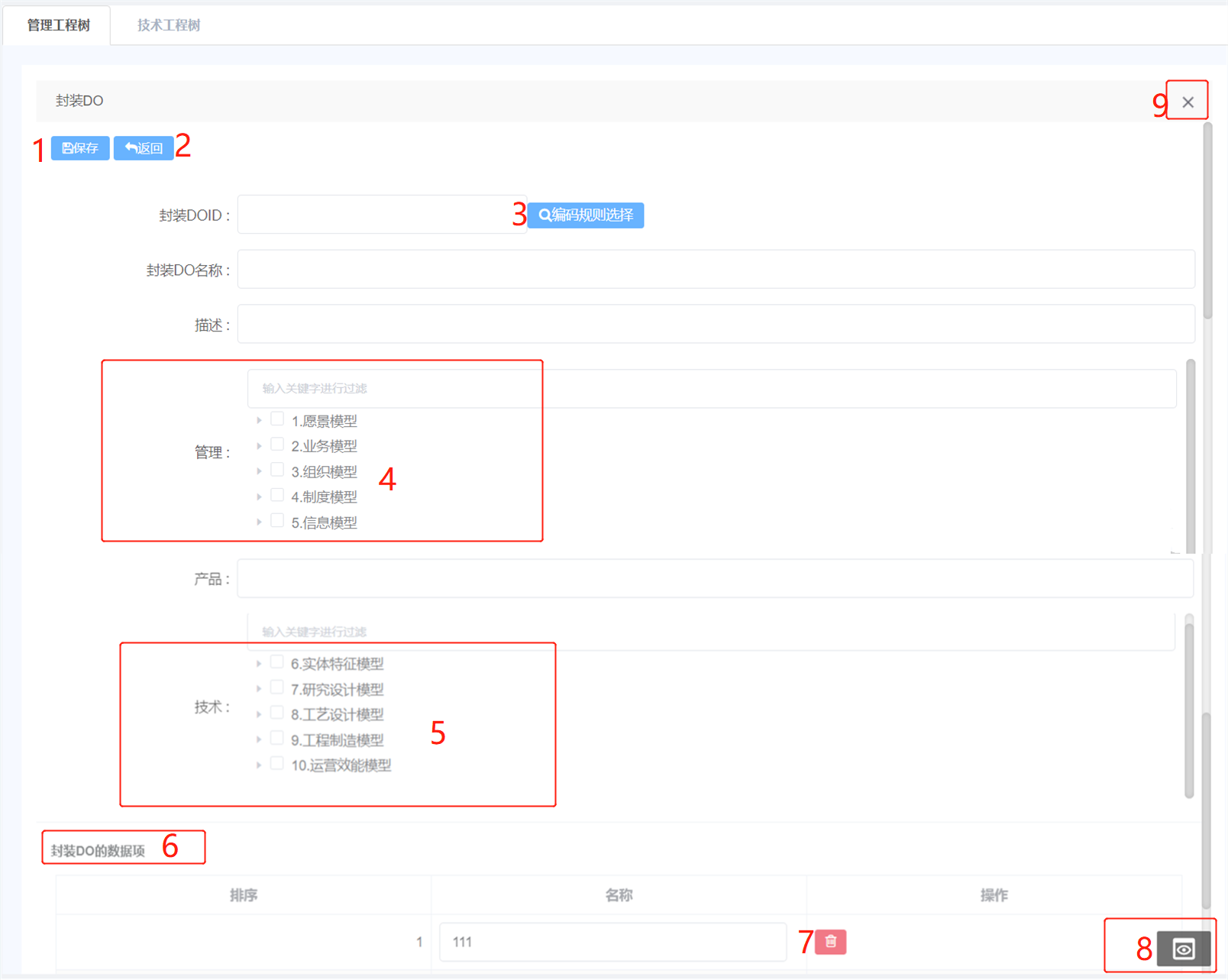Viewport: 1228px width, 980px height.
Task: Tick the 3.组织模型 checkbox
Action: tap(277, 471)
